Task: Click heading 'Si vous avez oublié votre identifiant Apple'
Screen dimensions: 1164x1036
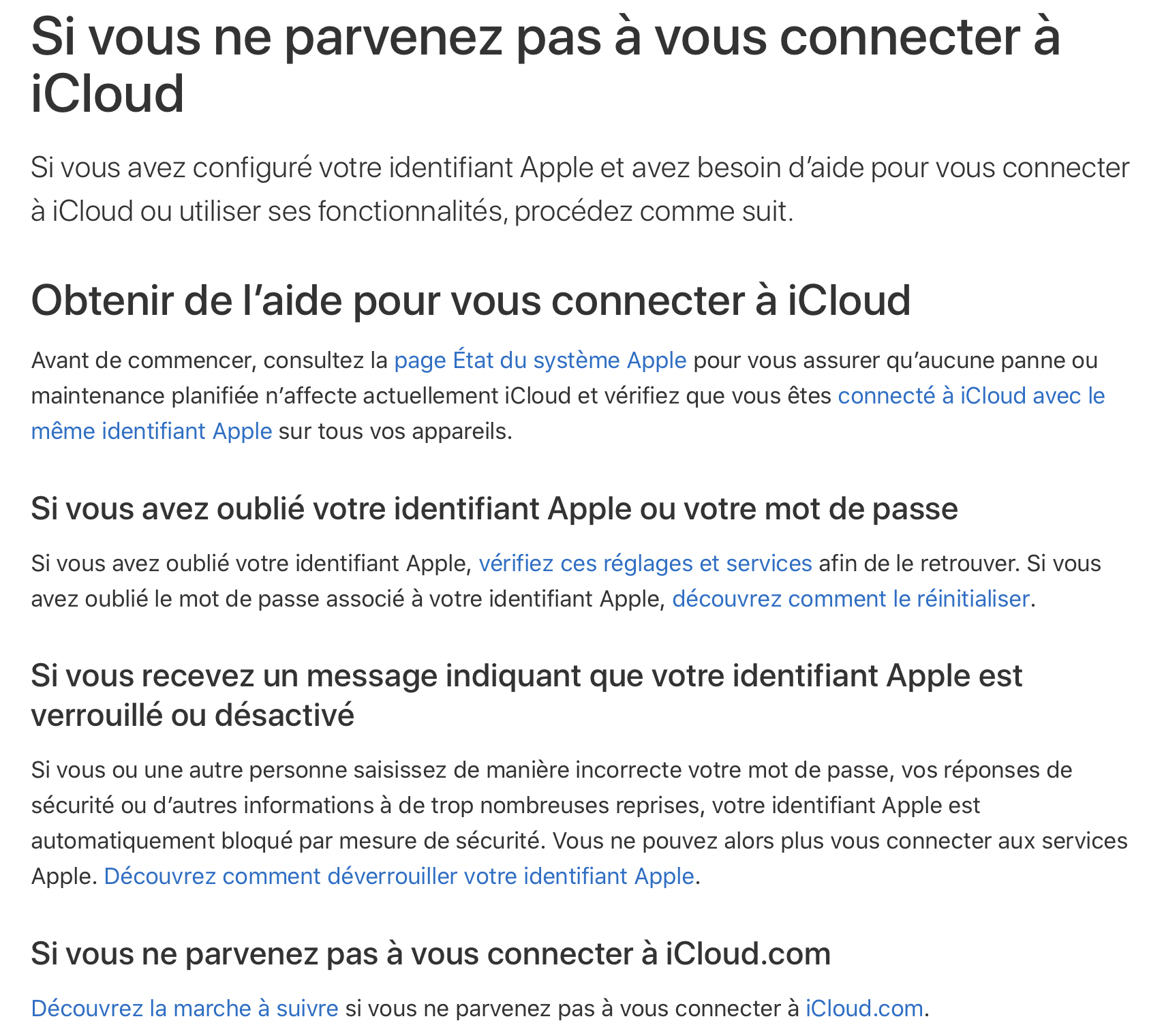Action: tap(494, 509)
